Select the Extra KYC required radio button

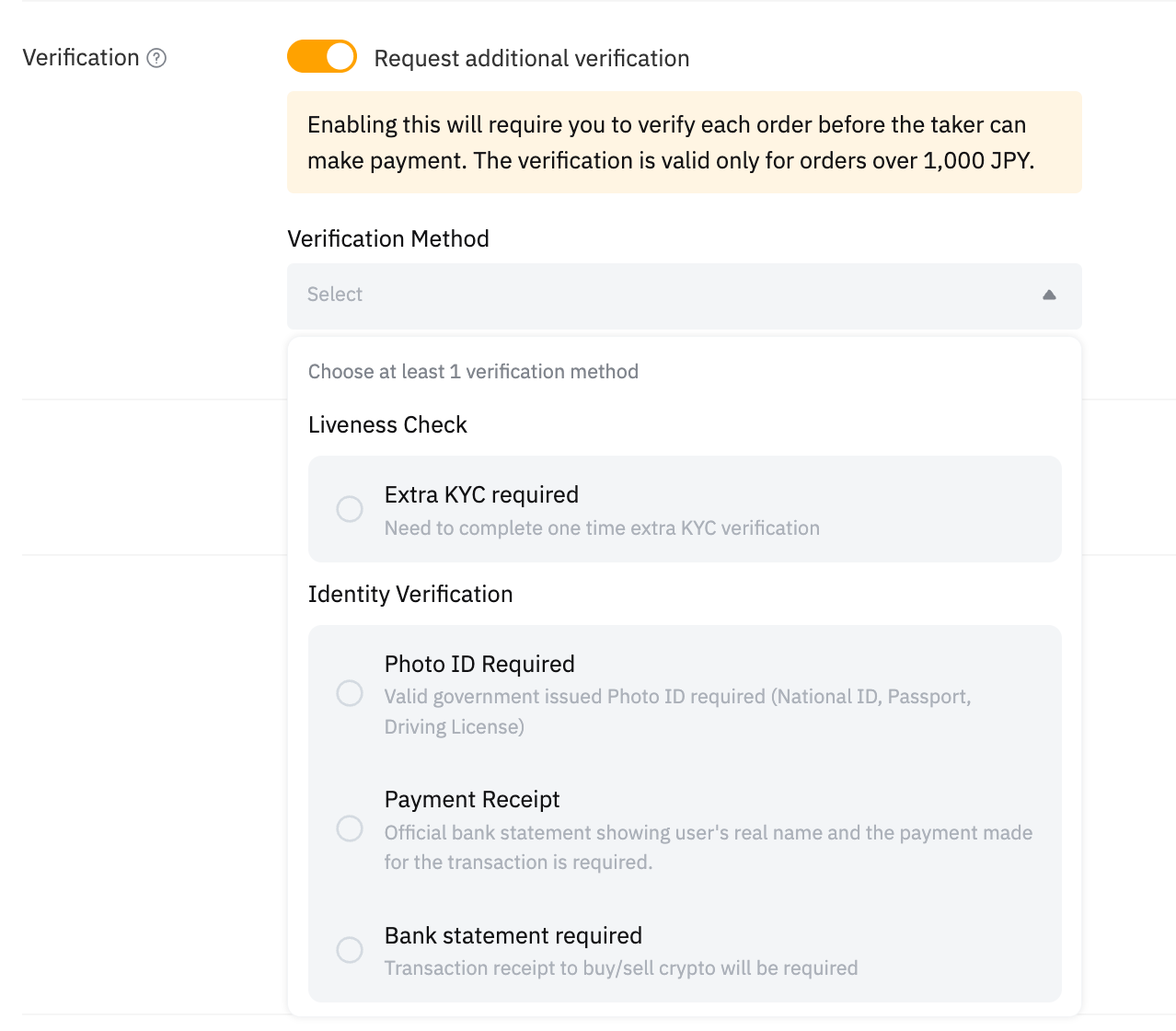pos(350,509)
